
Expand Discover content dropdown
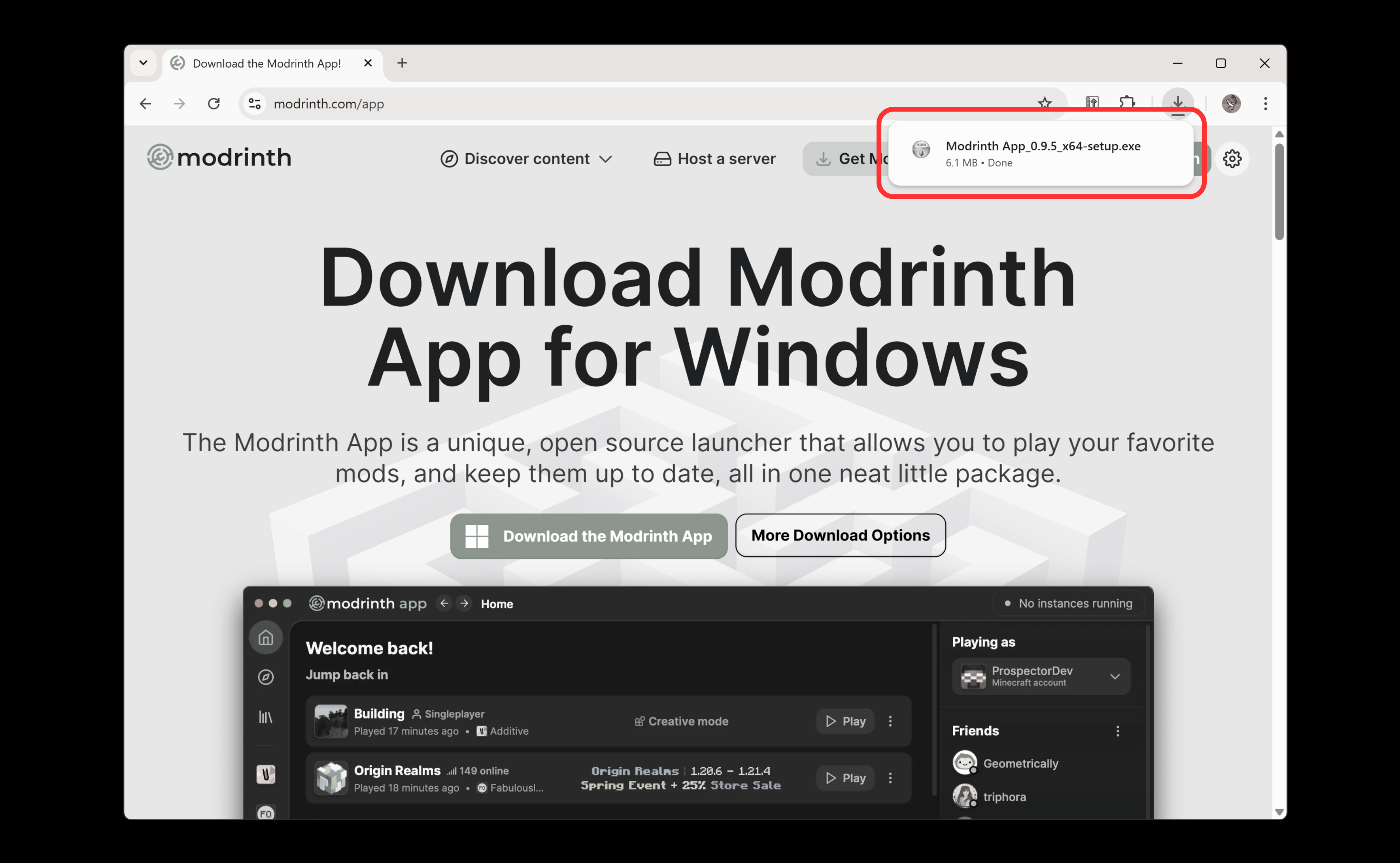526,159
